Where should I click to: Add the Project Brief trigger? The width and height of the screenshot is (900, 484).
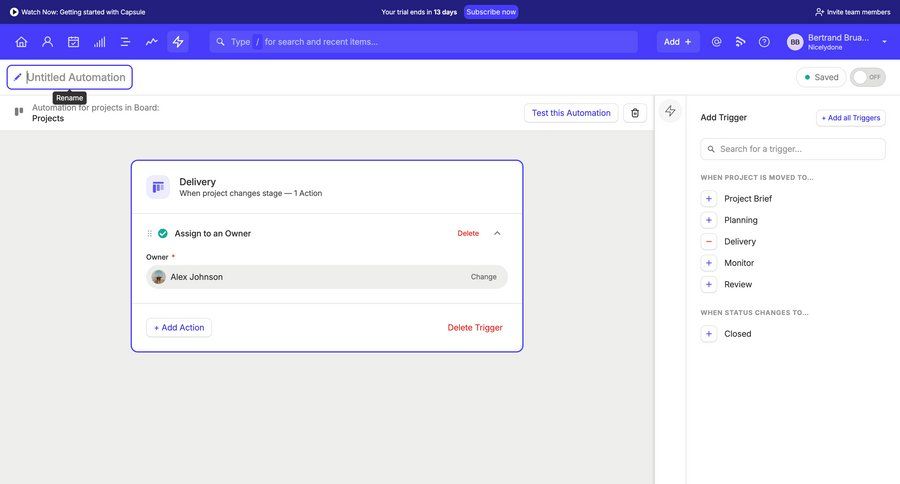pyautogui.click(x=709, y=198)
